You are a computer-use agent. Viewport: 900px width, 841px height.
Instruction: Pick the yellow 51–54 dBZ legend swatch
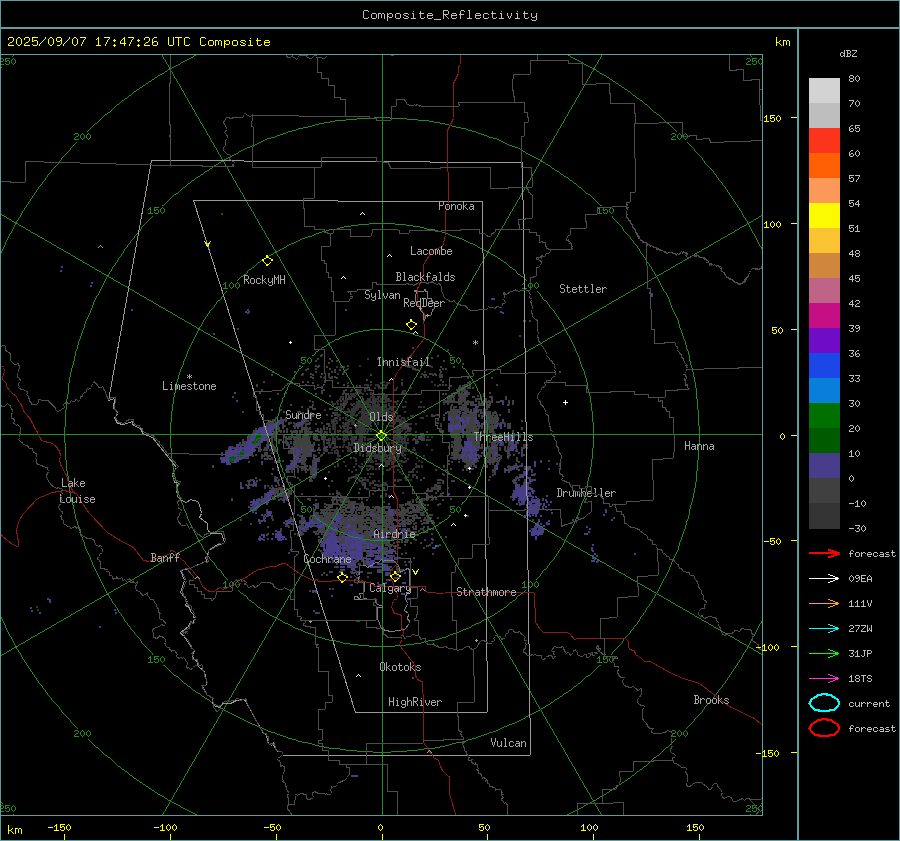point(824,215)
